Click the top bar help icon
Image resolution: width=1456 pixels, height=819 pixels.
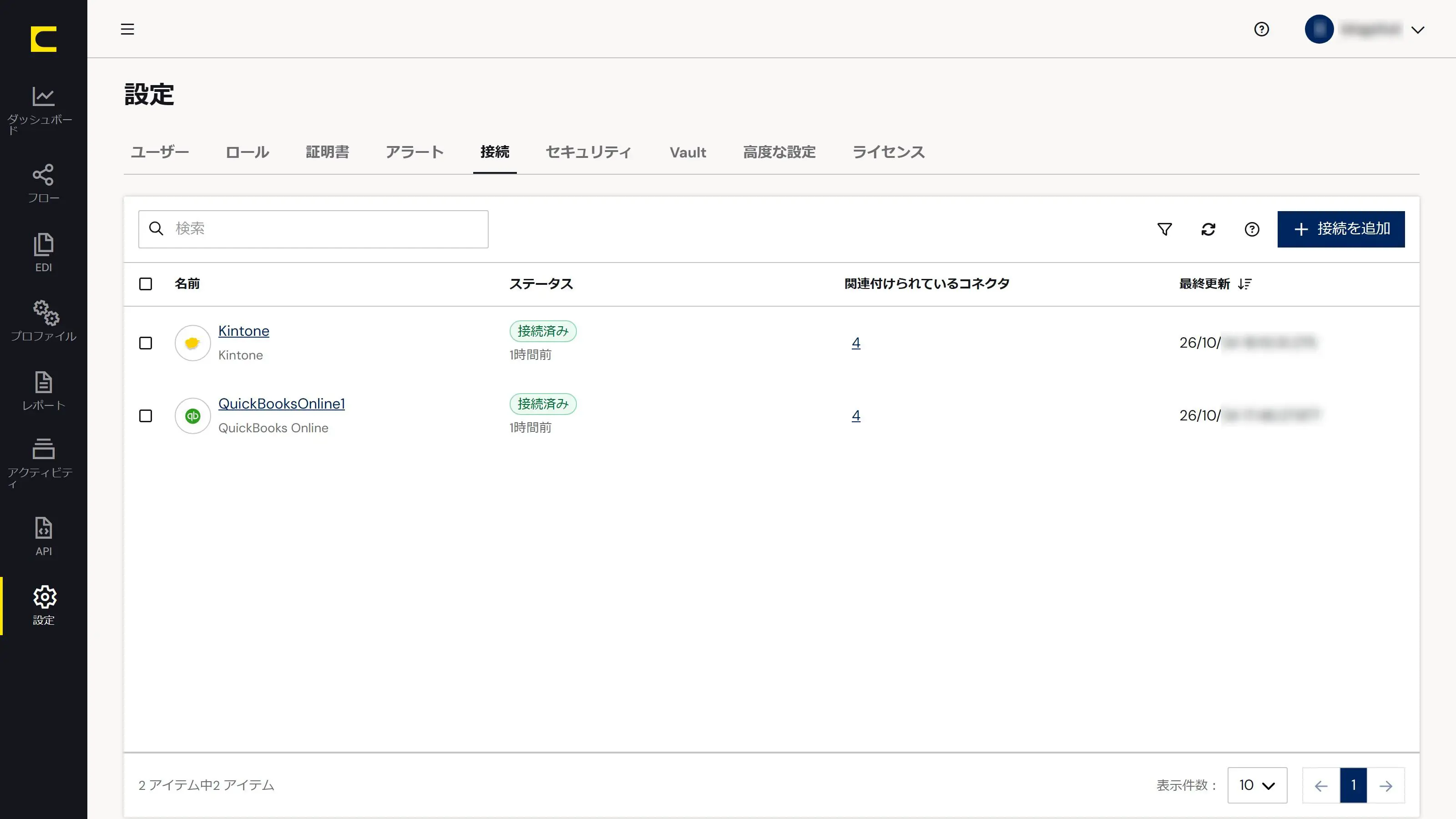click(1261, 29)
